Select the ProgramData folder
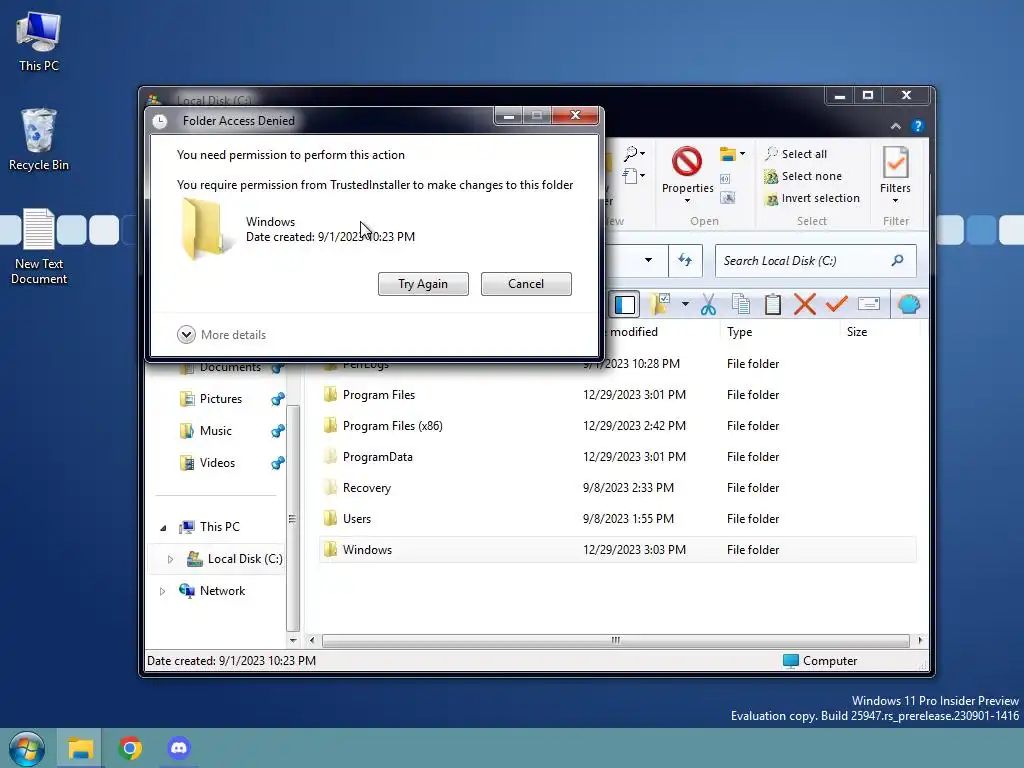The image size is (1024, 768). pos(618,457)
